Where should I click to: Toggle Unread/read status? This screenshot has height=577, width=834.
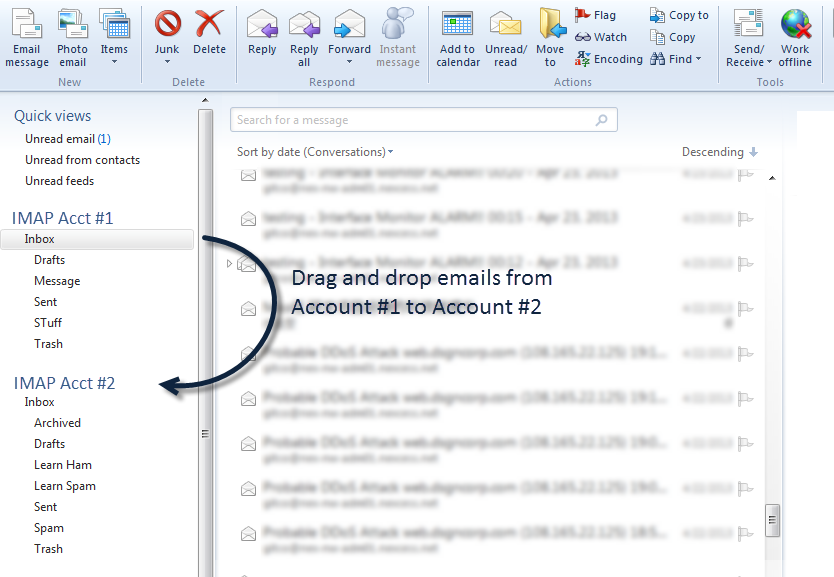pos(506,38)
